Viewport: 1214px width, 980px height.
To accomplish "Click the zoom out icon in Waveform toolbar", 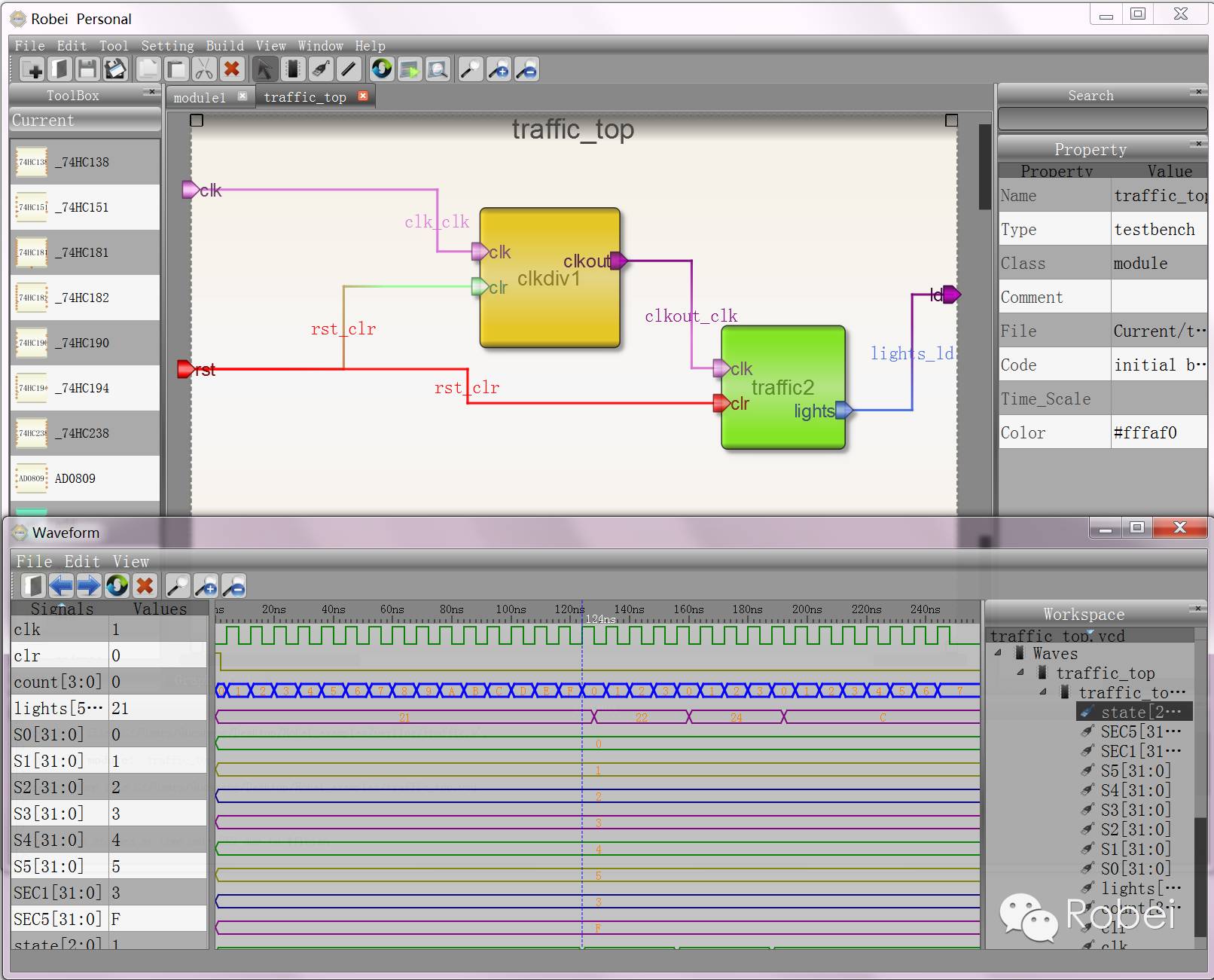I will click(233, 585).
